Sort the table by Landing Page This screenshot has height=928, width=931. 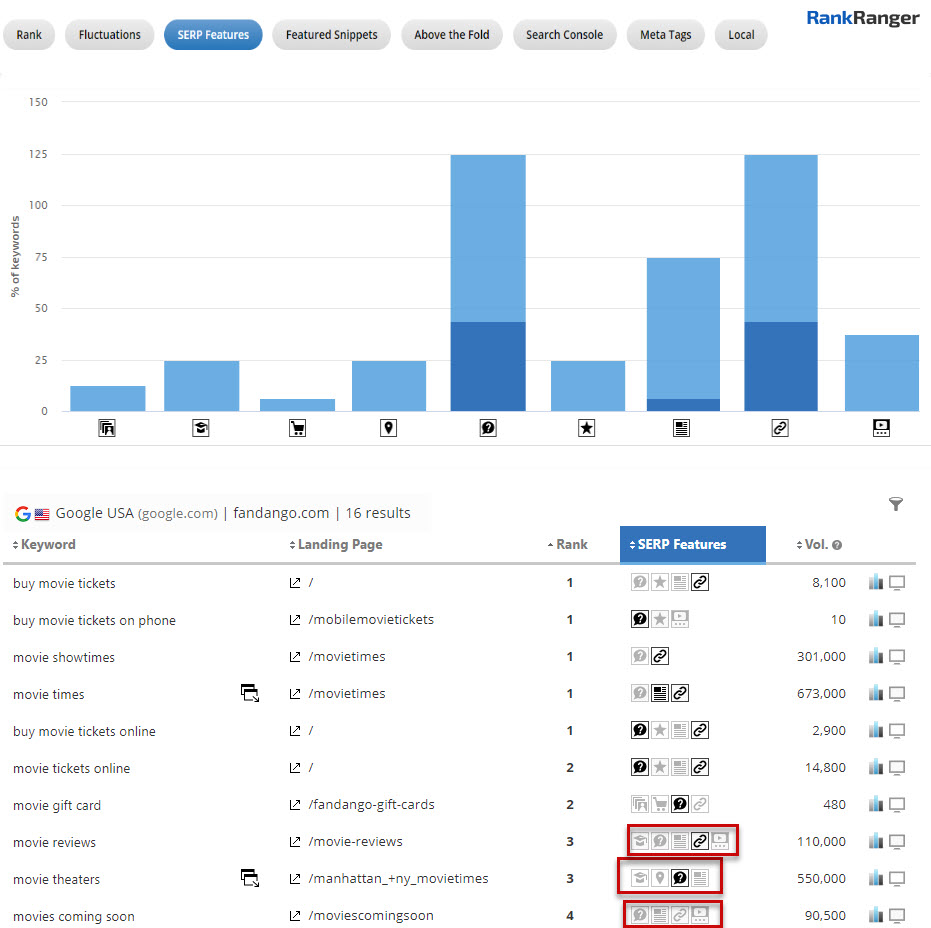pos(335,544)
